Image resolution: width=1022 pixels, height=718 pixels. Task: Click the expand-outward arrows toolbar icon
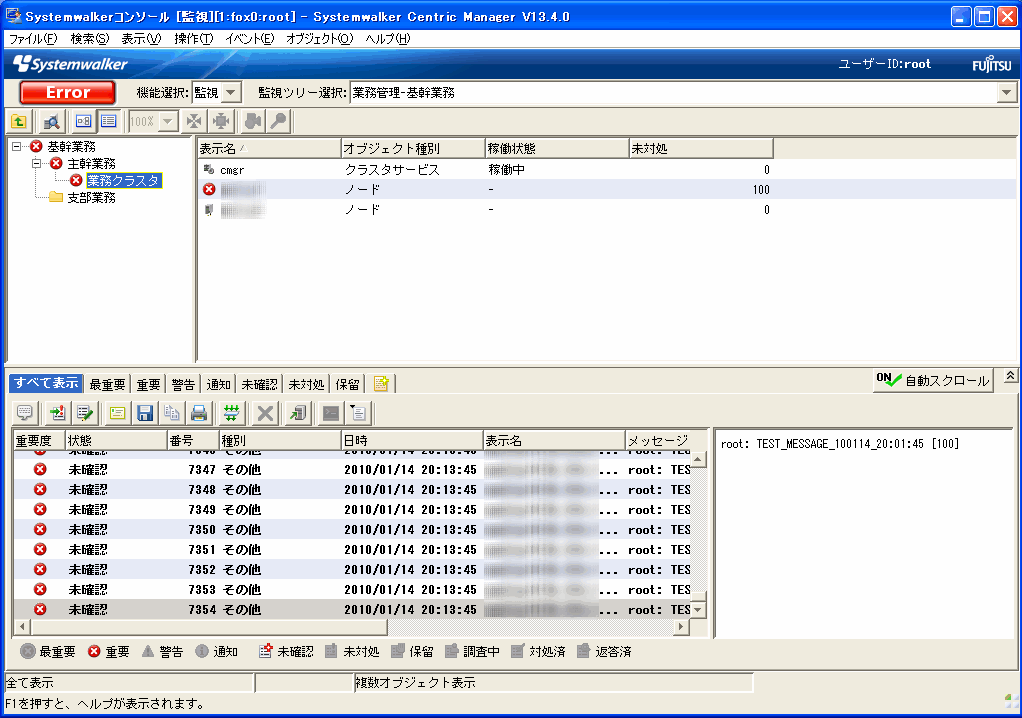point(221,121)
